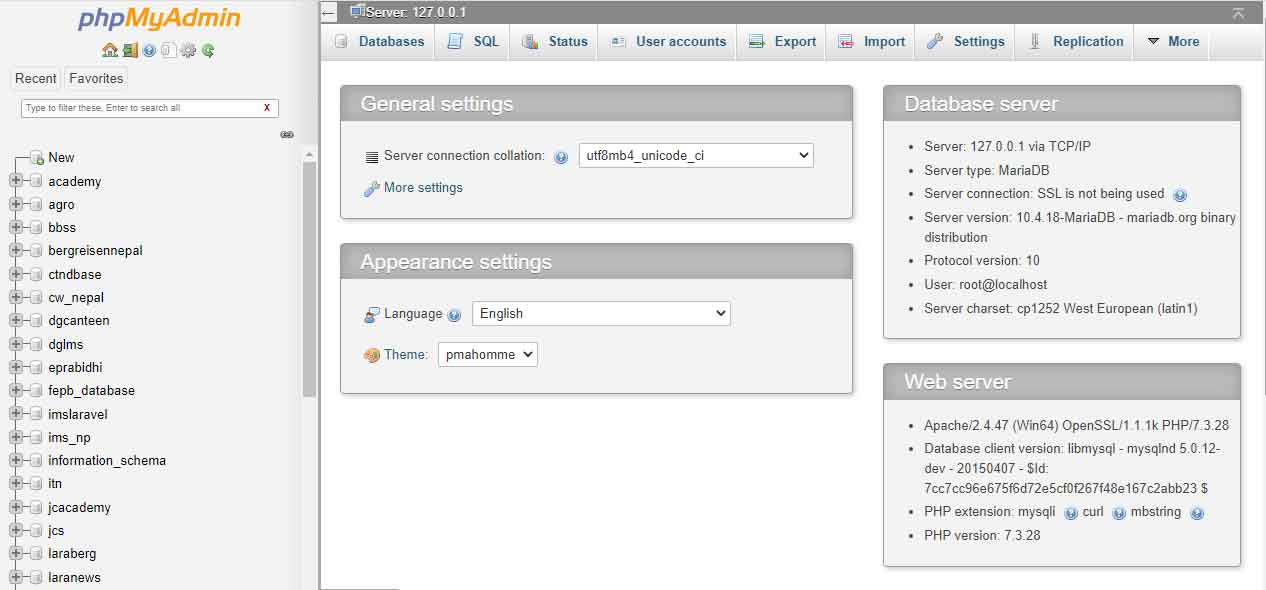The image size is (1266, 590).
Task: Clear the filter with red X
Action: pyautogui.click(x=267, y=108)
